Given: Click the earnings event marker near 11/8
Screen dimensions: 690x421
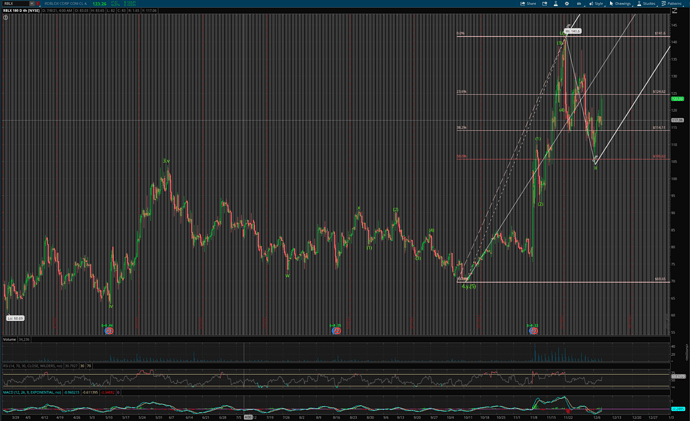Looking at the screenshot, I should [533, 330].
